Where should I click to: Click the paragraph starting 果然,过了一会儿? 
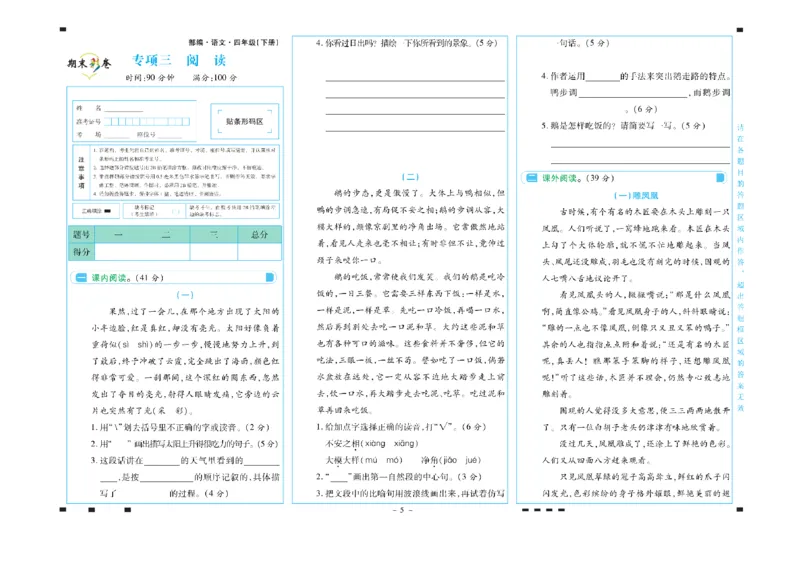185,361
